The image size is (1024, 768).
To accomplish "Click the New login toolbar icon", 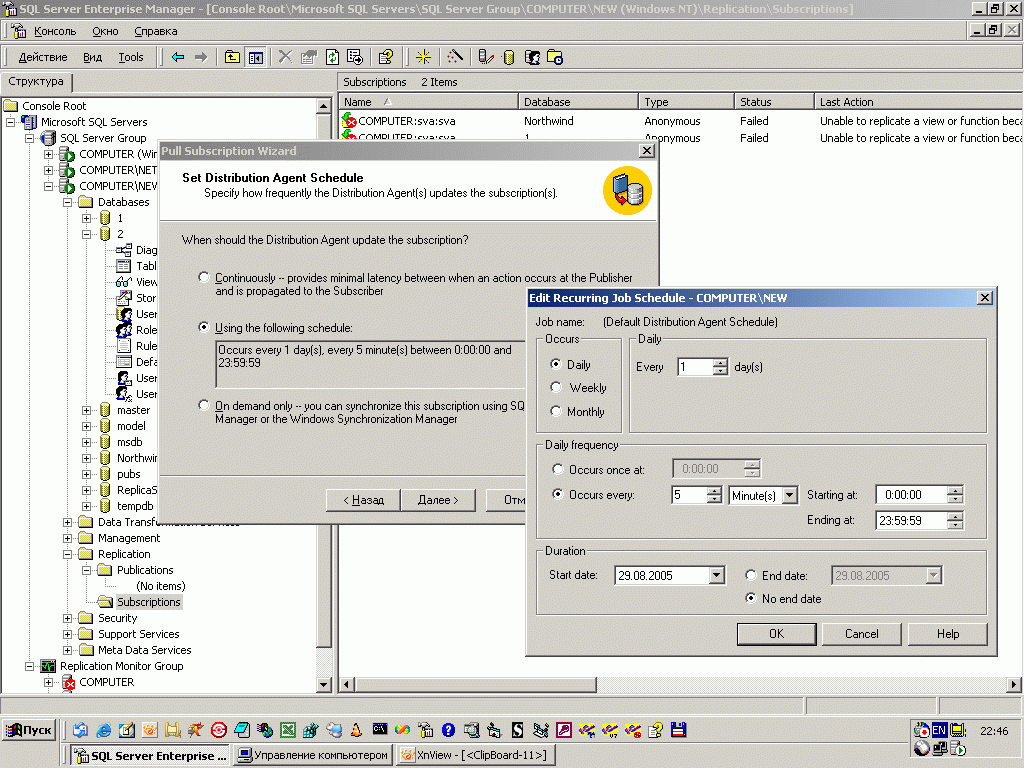I will (x=532, y=57).
